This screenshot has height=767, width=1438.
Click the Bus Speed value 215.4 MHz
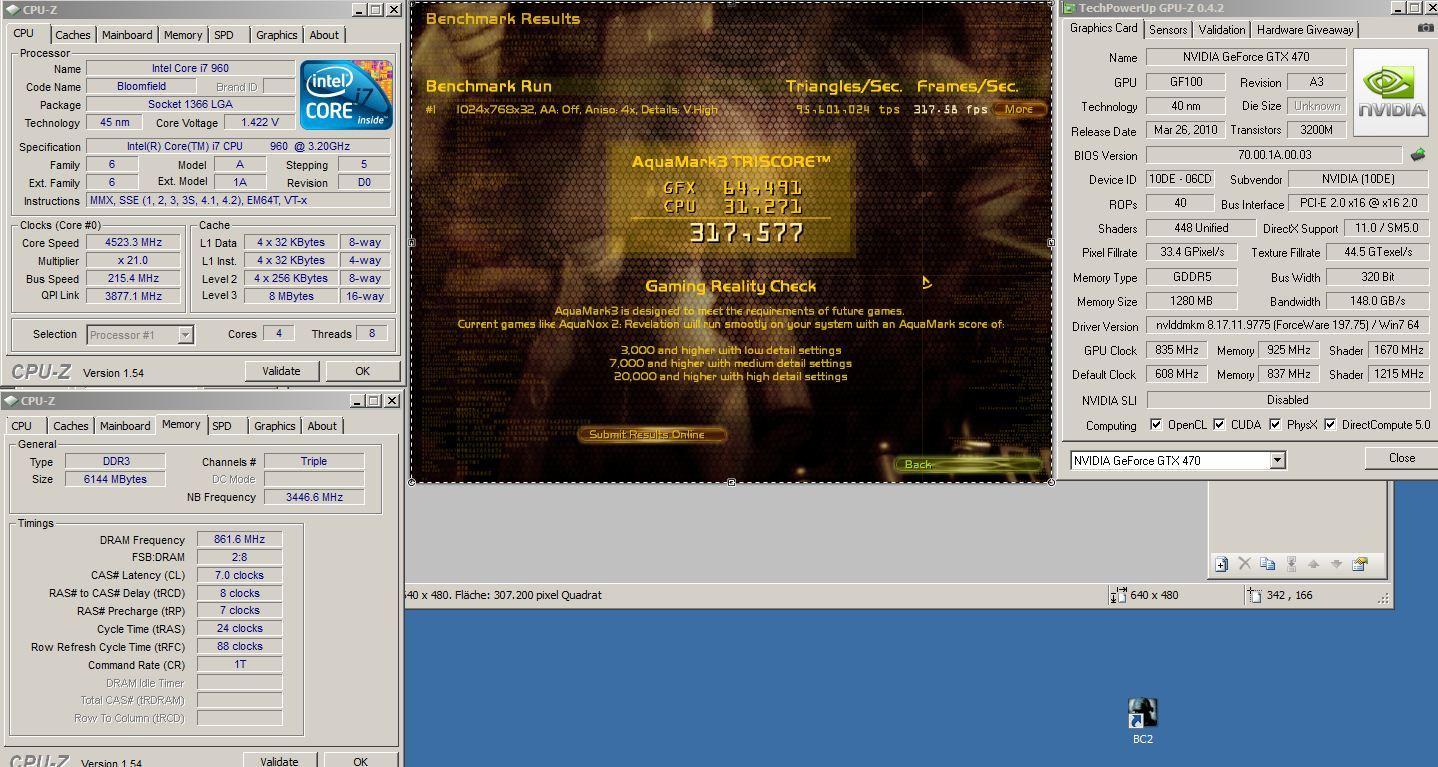[x=134, y=278]
